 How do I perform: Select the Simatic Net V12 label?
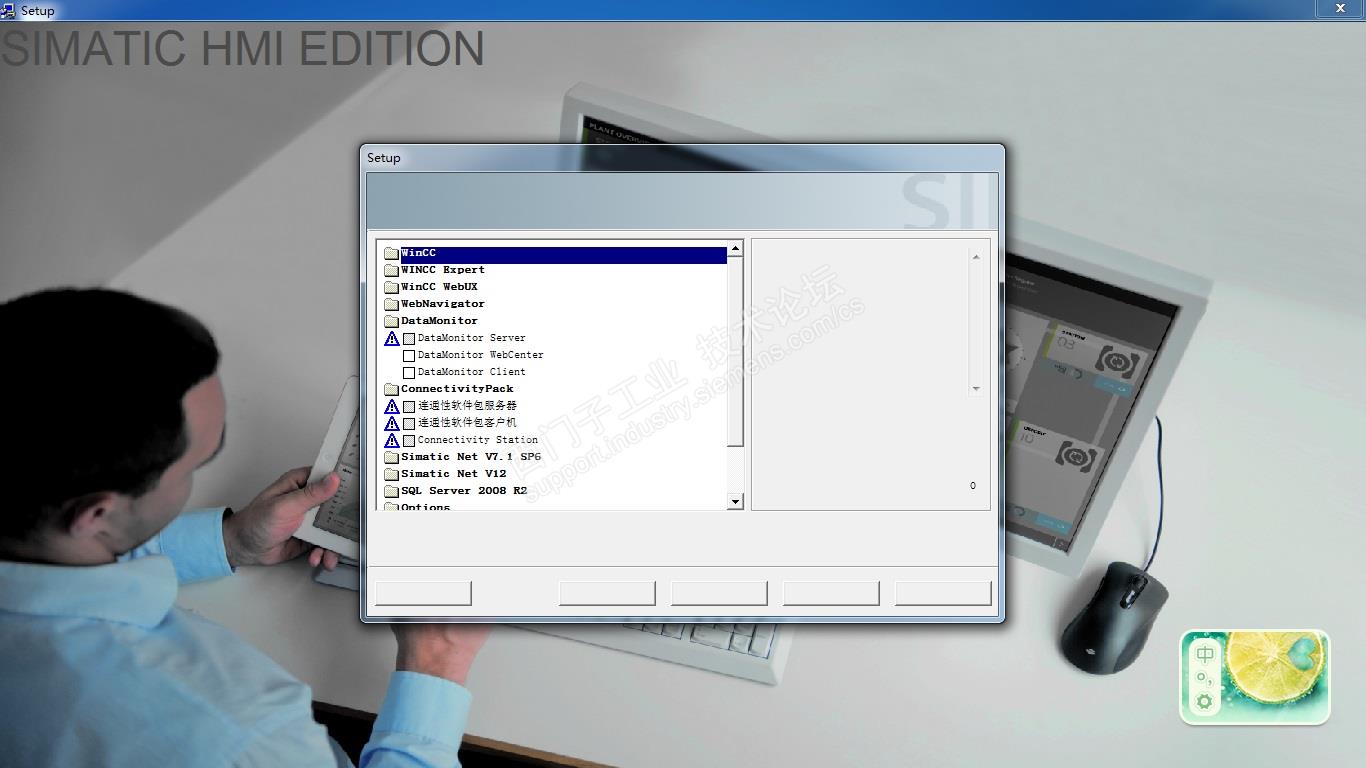point(454,474)
